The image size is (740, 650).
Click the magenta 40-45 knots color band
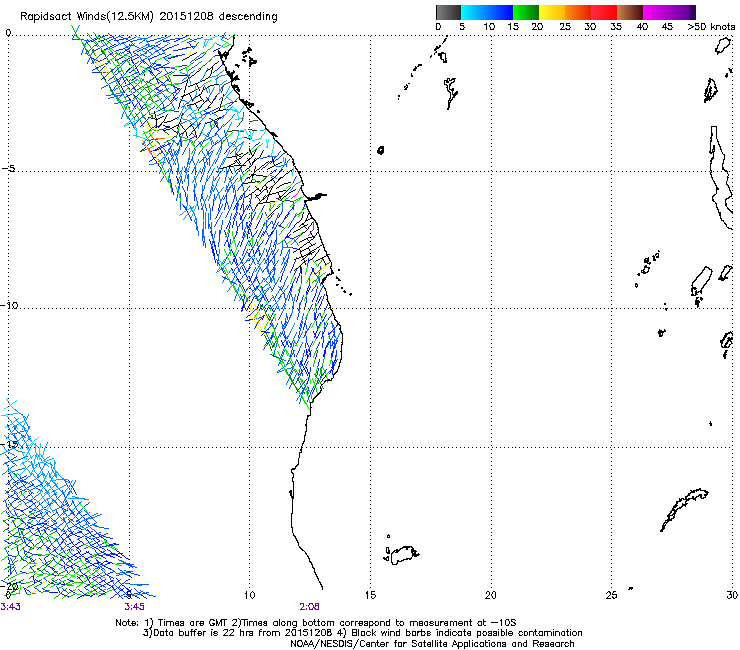(656, 12)
